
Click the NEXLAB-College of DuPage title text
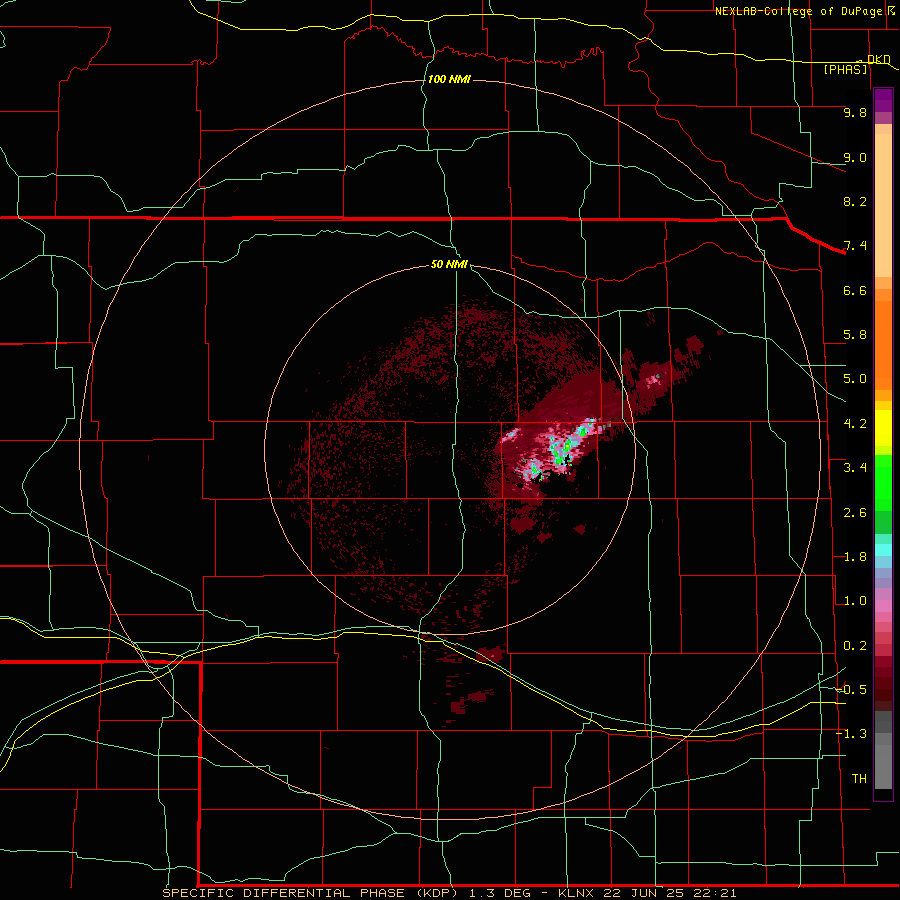pos(798,11)
